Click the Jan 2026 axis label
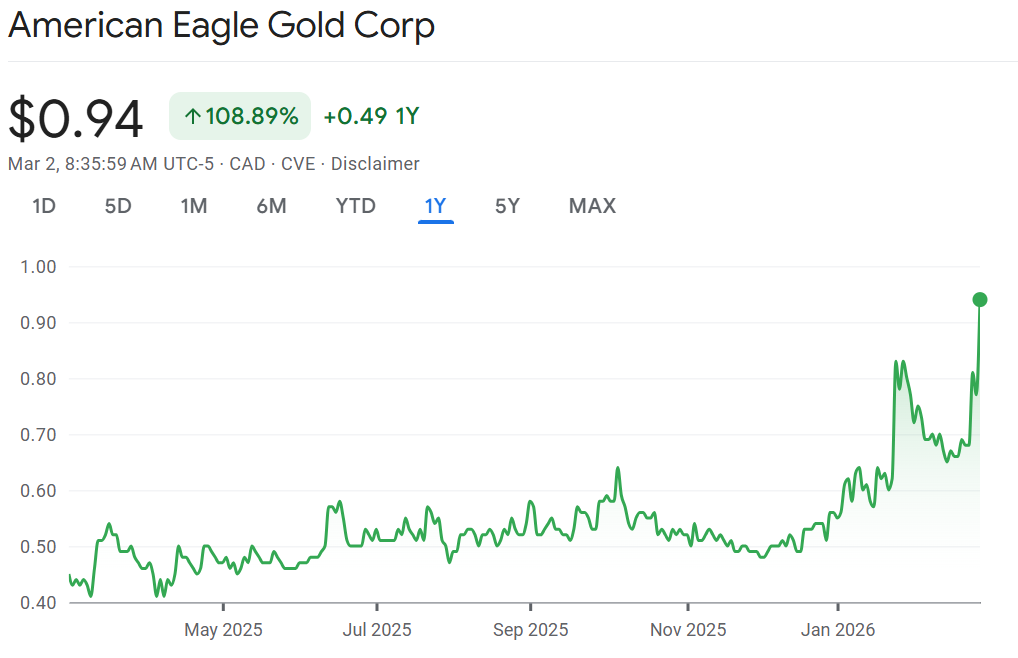 pyautogui.click(x=838, y=630)
